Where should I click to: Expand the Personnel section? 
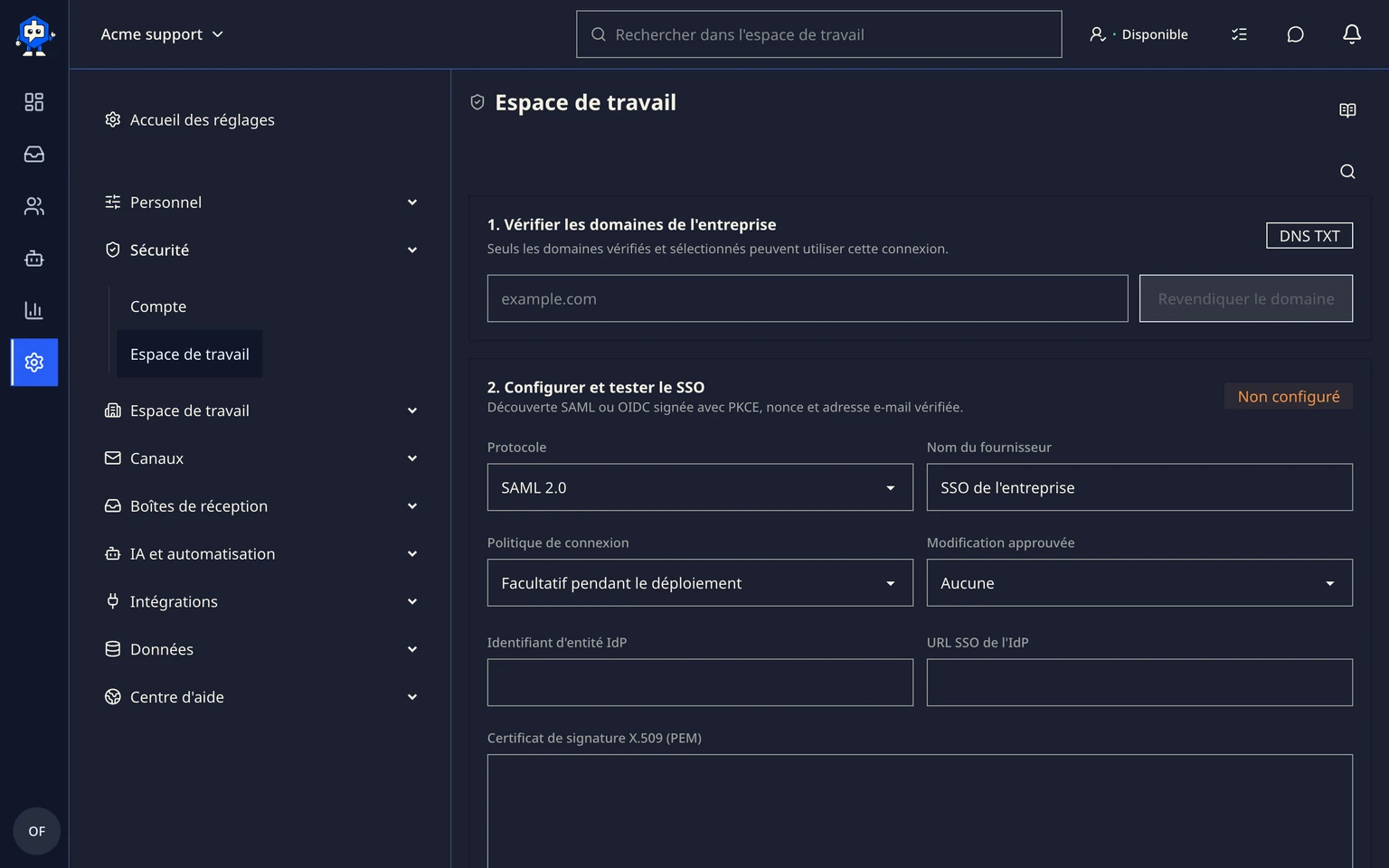coord(261,203)
